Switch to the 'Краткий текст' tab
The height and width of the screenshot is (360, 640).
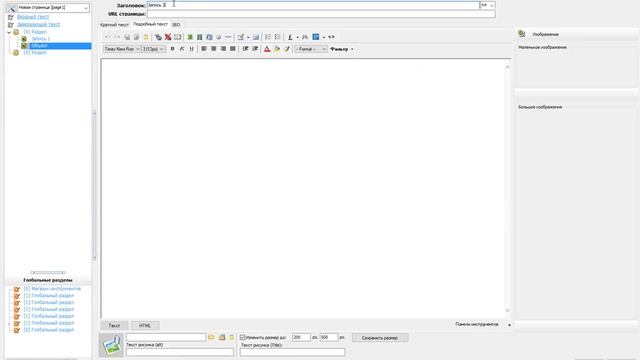tap(114, 25)
